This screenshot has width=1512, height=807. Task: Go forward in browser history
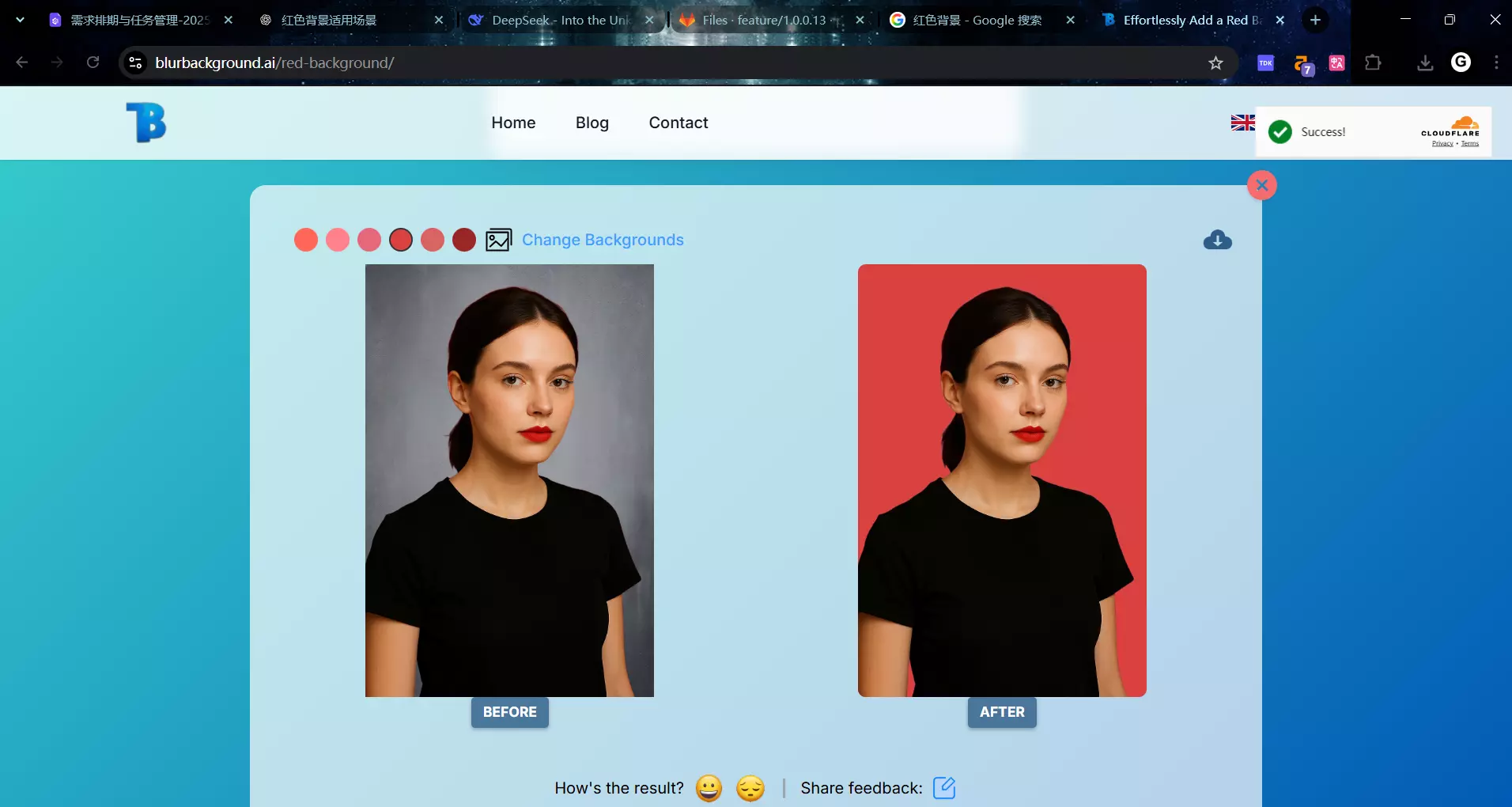pos(57,63)
